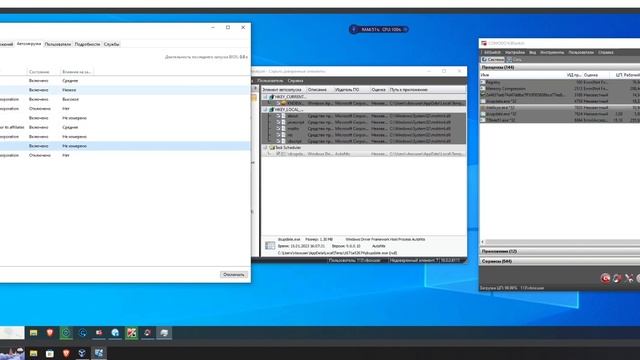Sort KillSwitch processes by Имя column
The width and height of the screenshot is (640, 360).
[x=522, y=75]
